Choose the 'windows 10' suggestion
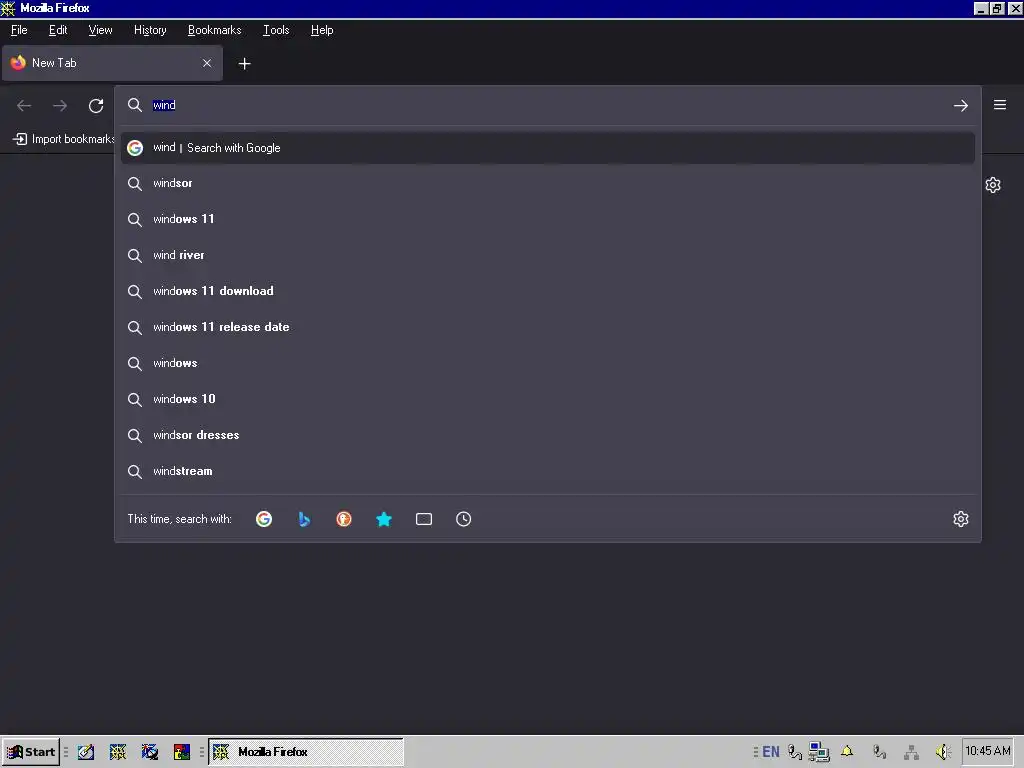Screen dimensions: 1024x768 (x=547, y=399)
